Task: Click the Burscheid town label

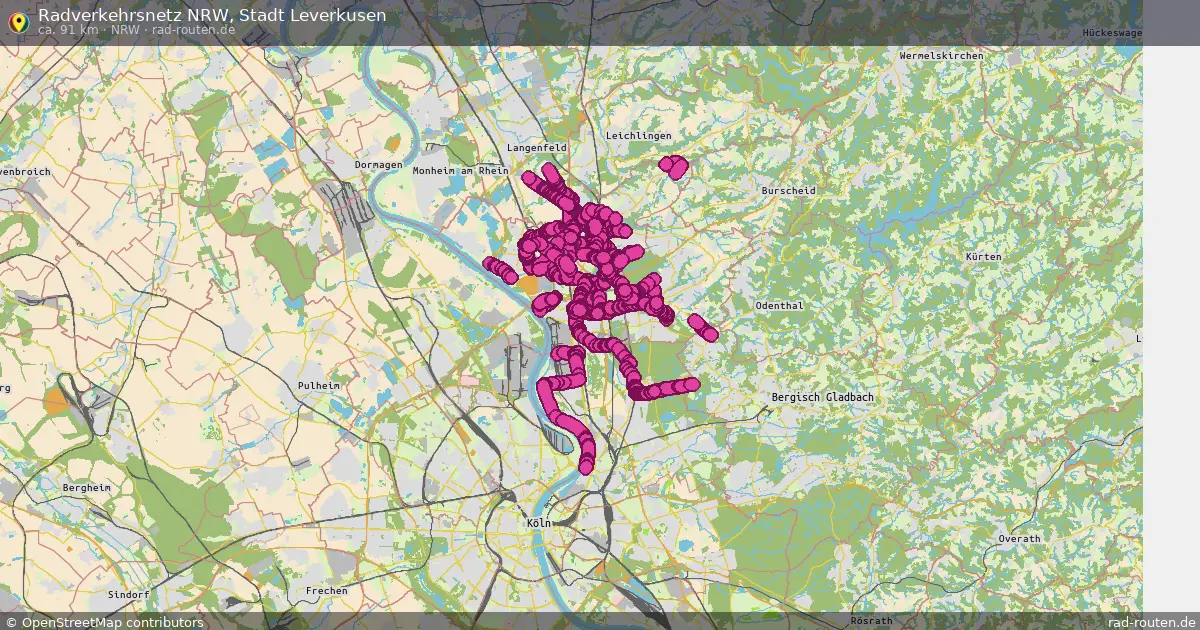Action: pyautogui.click(x=789, y=190)
